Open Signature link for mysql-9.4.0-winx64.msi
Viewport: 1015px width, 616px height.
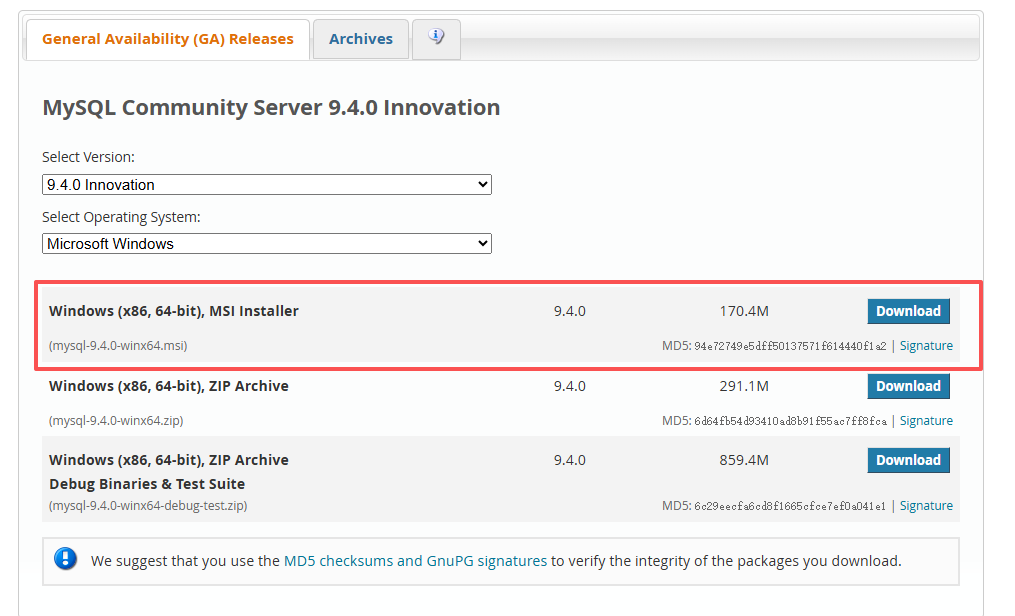pos(926,346)
